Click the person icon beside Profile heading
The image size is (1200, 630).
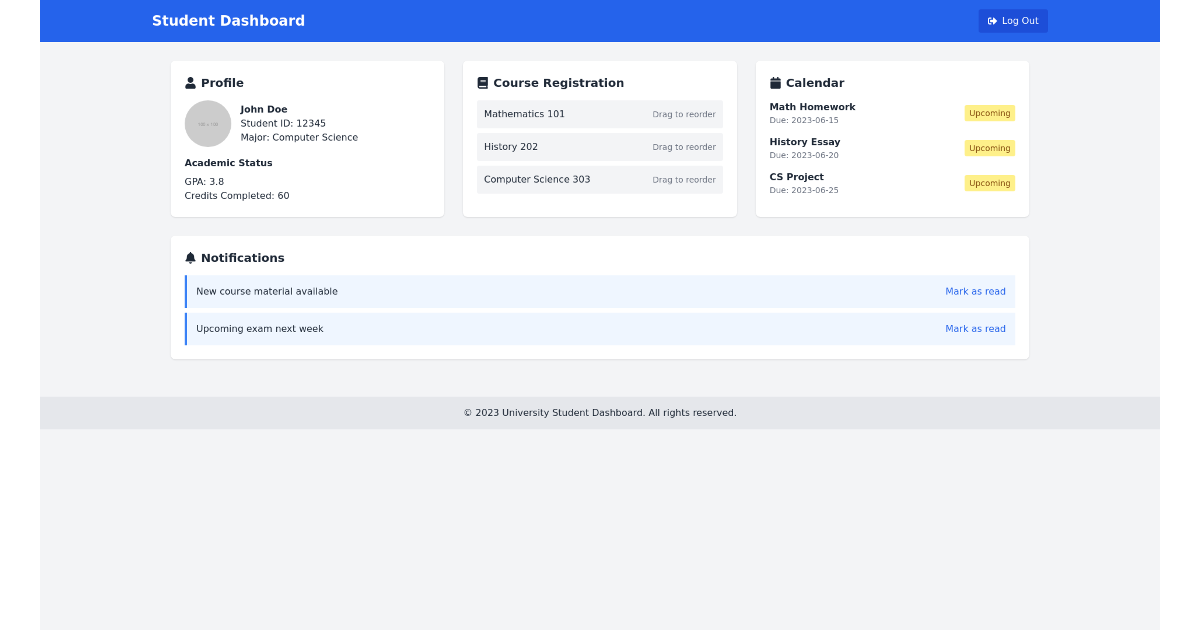(190, 82)
